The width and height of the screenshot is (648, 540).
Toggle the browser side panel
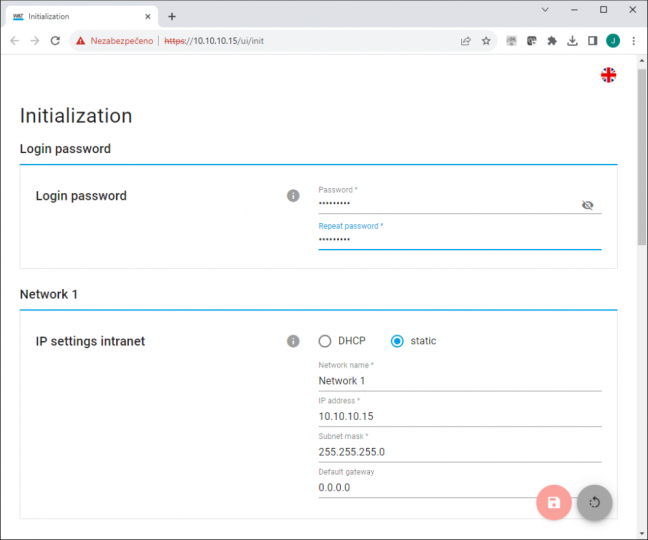click(x=592, y=40)
